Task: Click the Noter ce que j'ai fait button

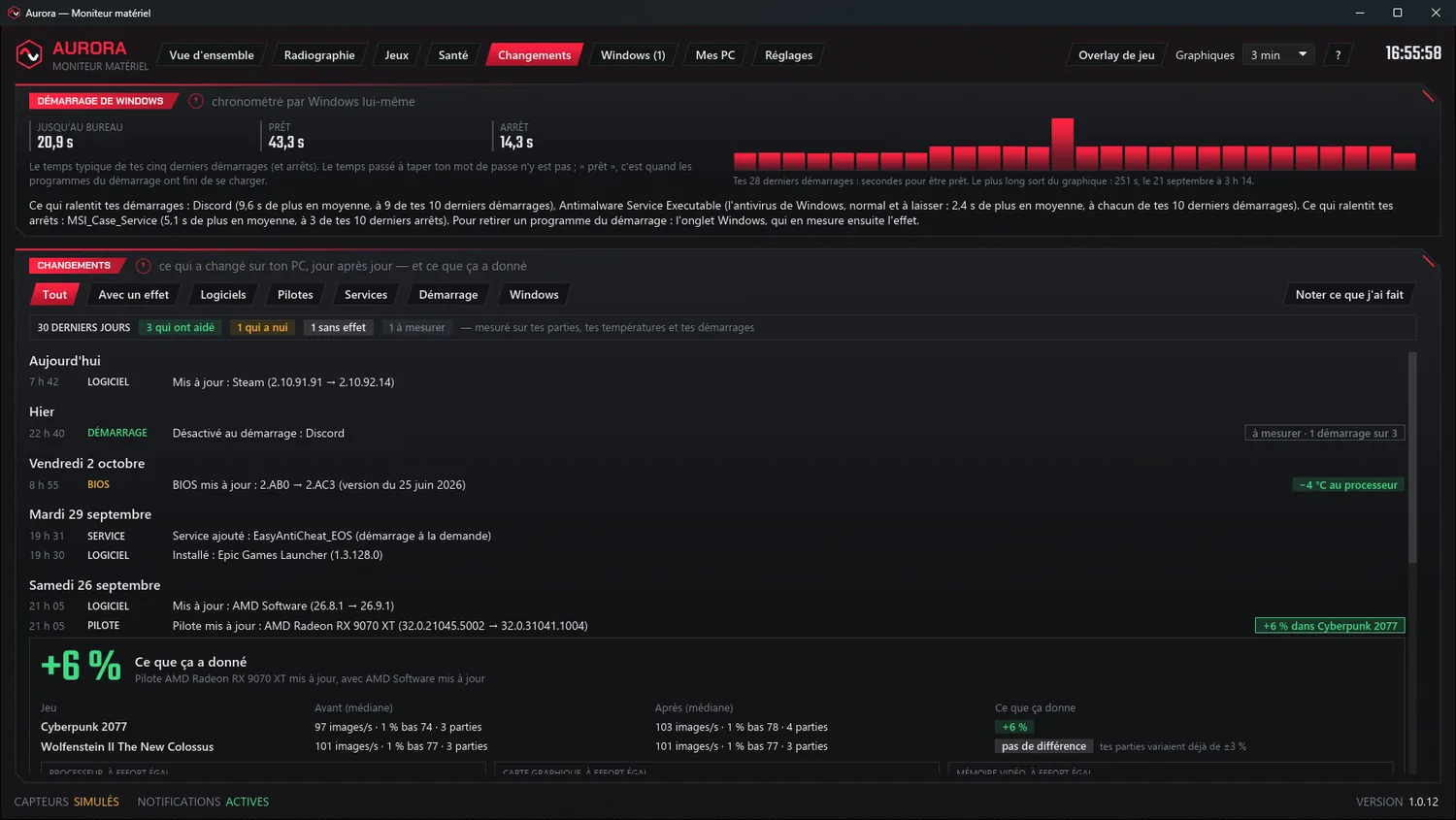Action: tap(1349, 295)
